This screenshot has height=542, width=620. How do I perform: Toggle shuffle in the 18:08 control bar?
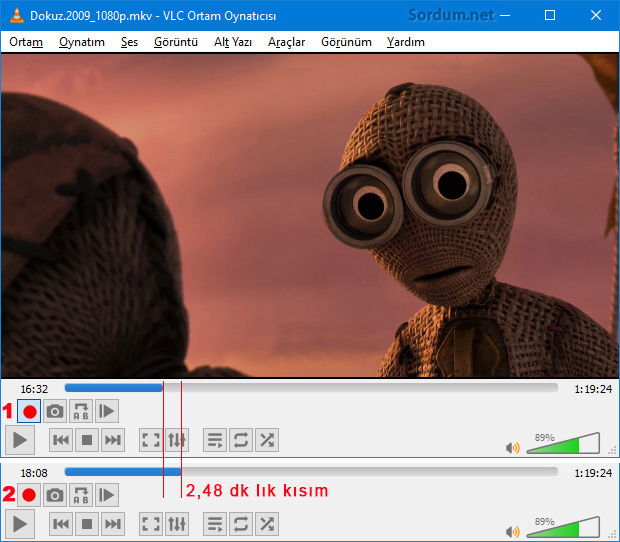pyautogui.click(x=267, y=524)
